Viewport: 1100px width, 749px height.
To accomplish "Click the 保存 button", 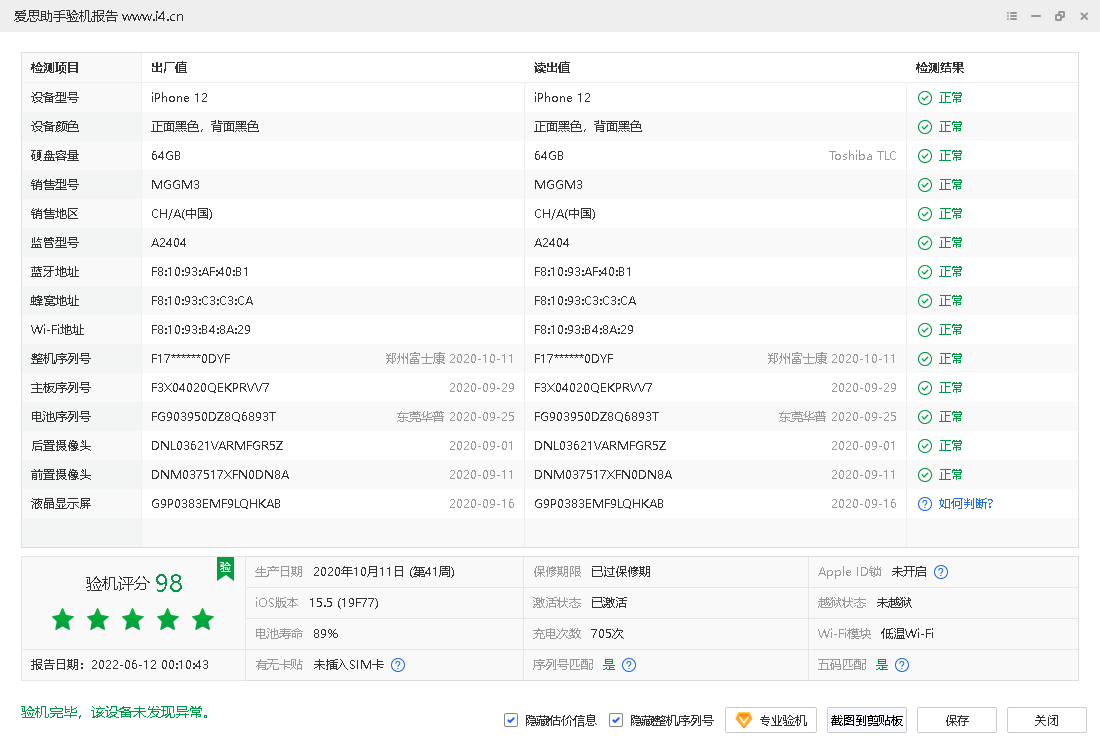I will click(957, 720).
